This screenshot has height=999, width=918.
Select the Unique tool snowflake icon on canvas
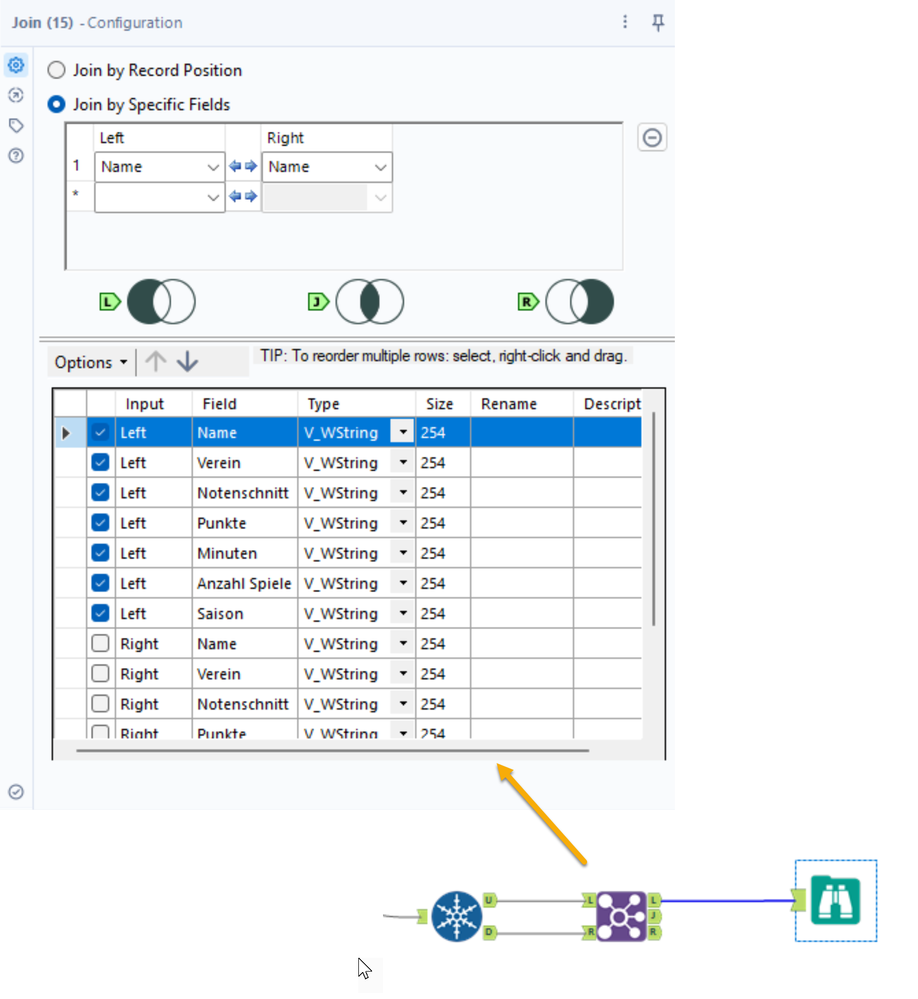coord(456,916)
